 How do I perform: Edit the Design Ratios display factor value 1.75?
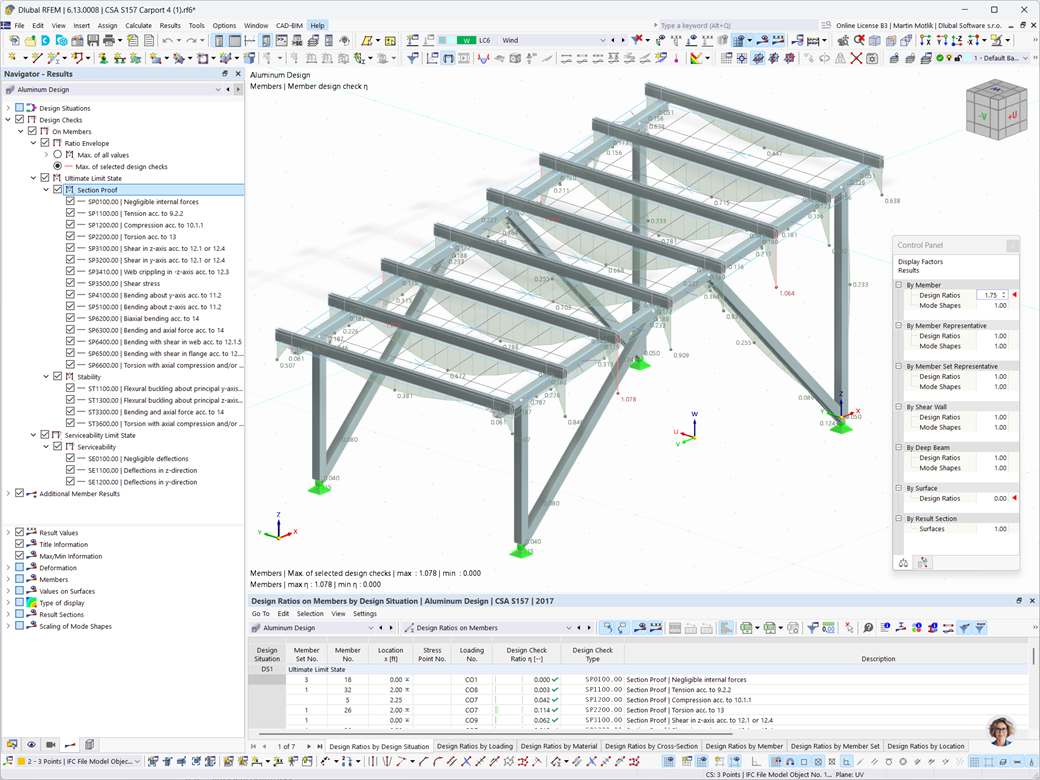point(991,294)
